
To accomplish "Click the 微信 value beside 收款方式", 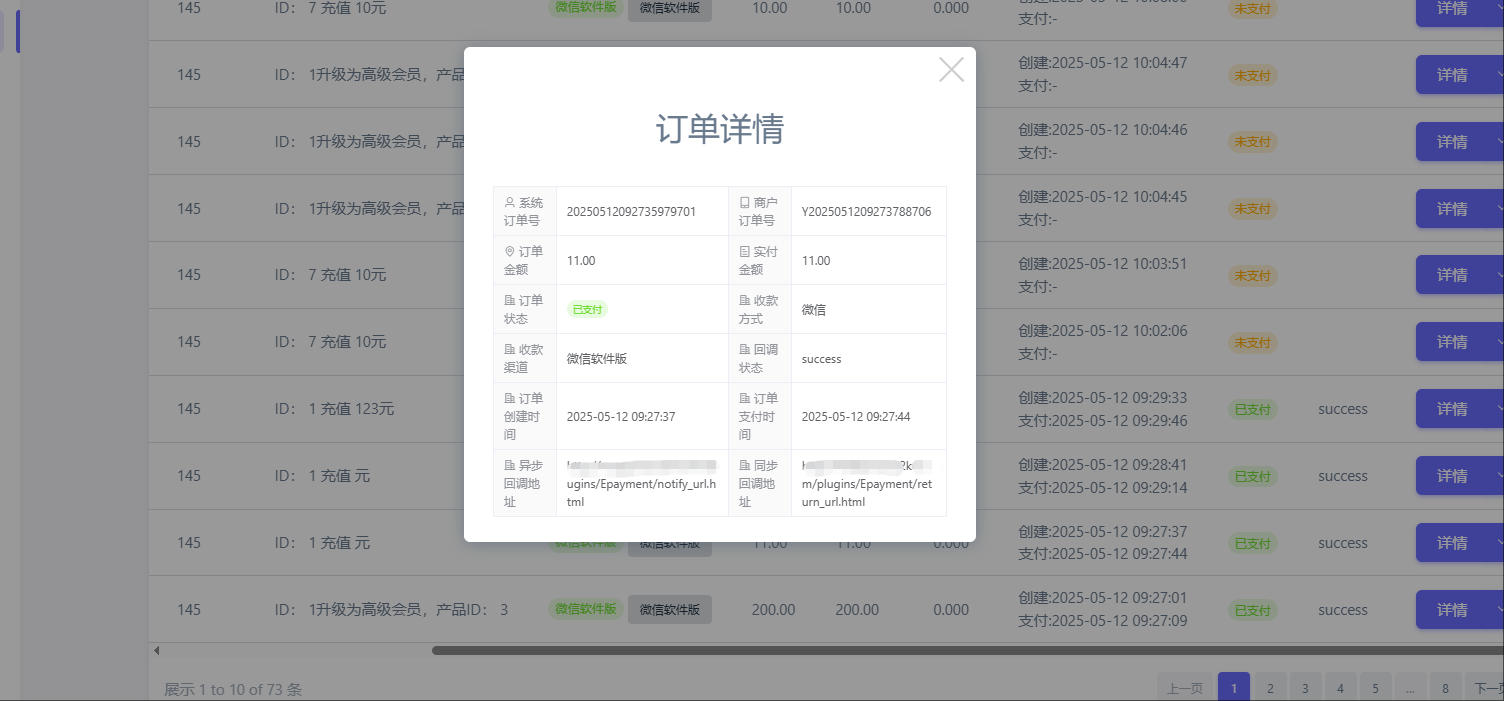I will tap(814, 310).
